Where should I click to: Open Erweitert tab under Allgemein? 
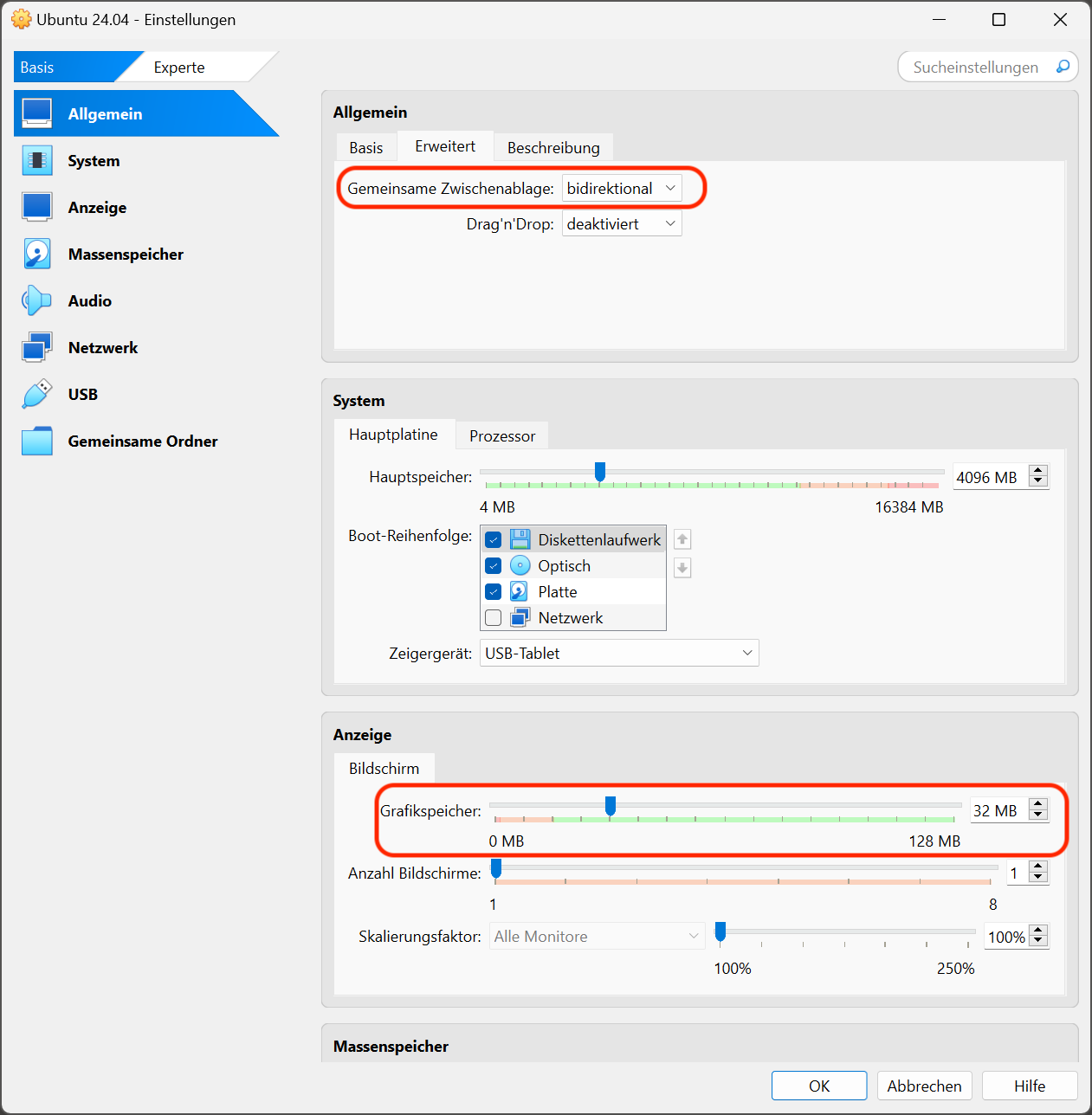[x=445, y=146]
